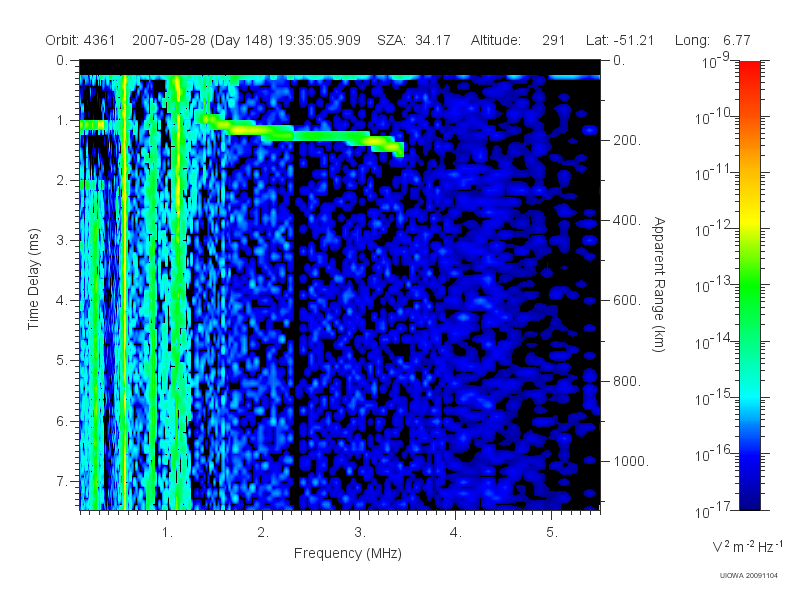Select the date 2007-05-28 (Day 148) text
Viewport: 800px width, 600px height.
(203, 40)
